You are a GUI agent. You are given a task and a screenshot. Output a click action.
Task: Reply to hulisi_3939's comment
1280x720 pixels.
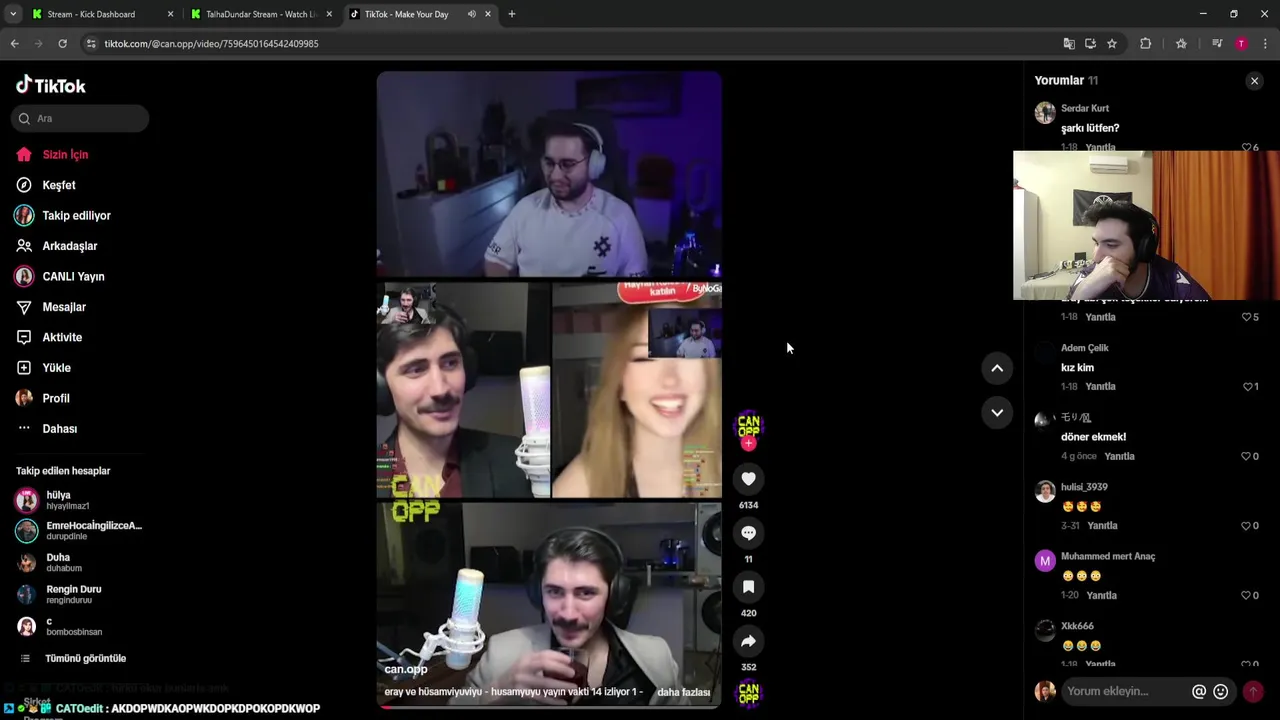(1102, 526)
